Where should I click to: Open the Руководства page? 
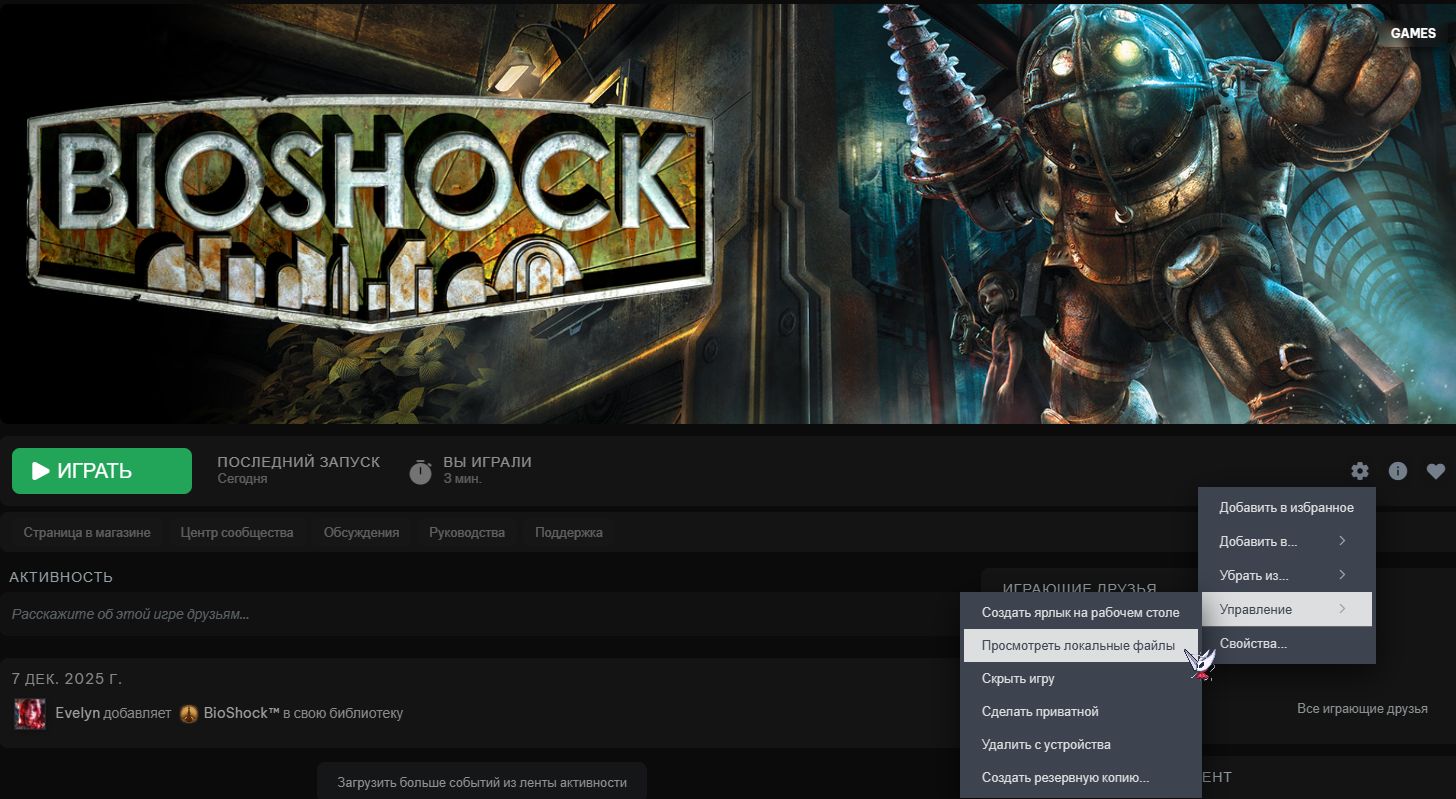(x=467, y=532)
